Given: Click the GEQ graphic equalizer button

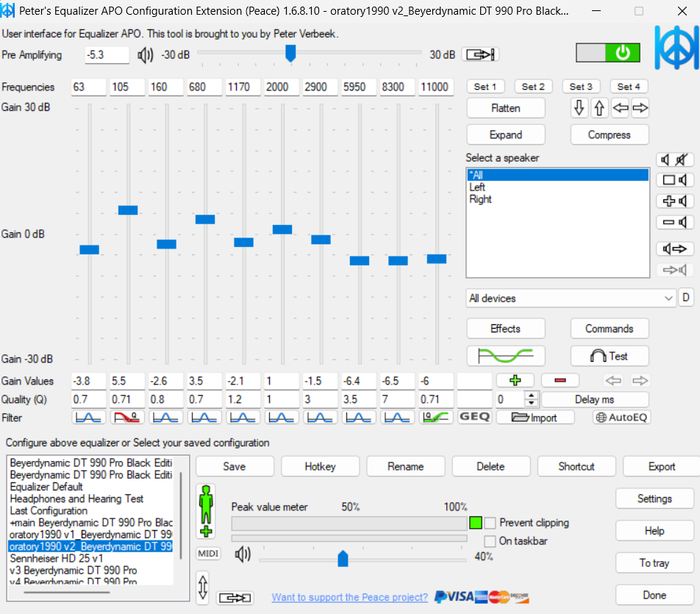Looking at the screenshot, I should 475,417.
